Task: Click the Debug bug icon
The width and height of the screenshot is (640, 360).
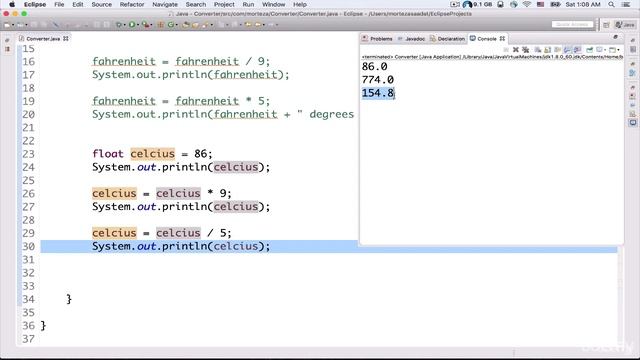Action: point(119,25)
